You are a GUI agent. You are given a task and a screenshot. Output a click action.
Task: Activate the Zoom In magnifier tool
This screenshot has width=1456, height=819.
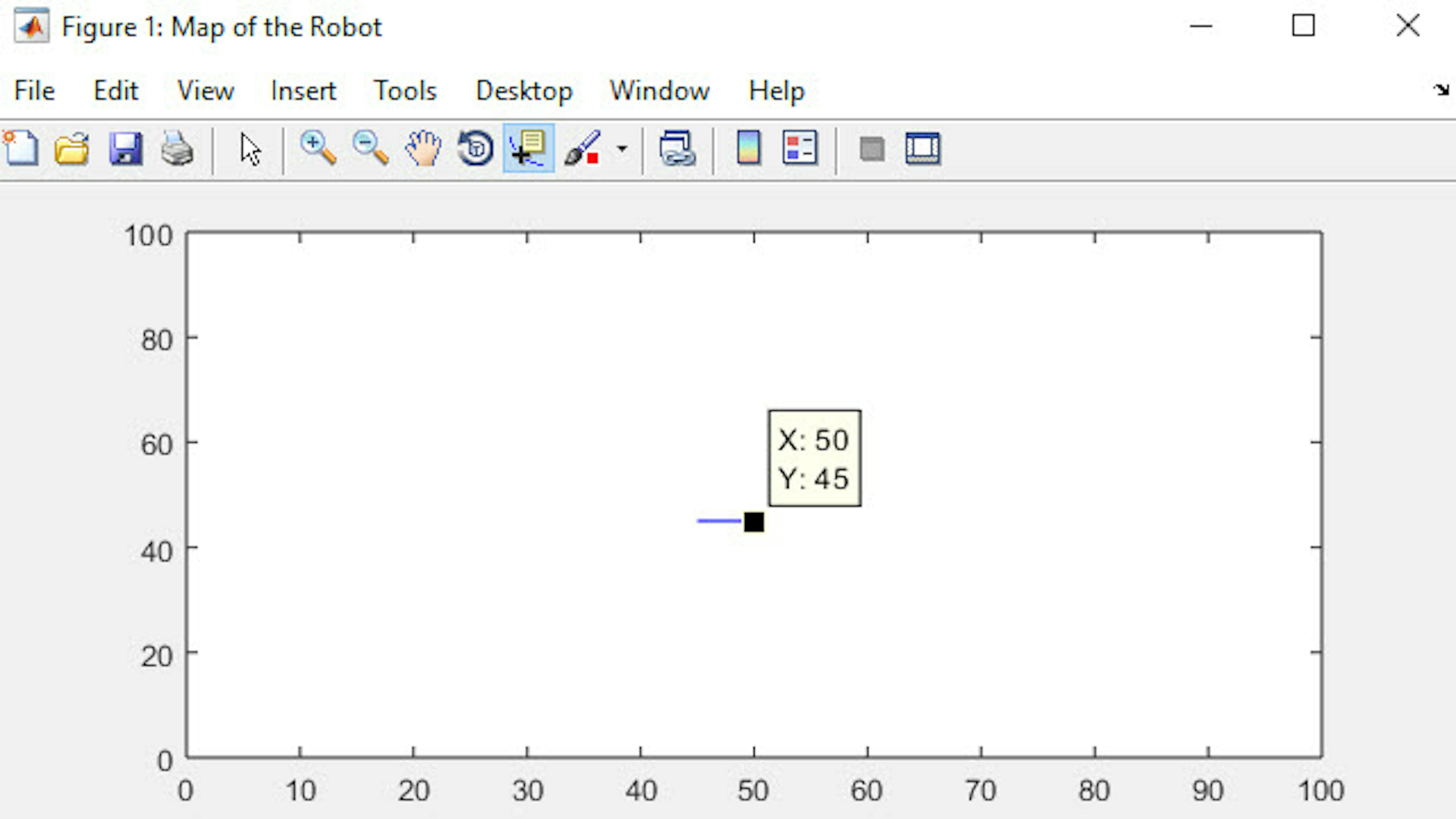click(318, 148)
